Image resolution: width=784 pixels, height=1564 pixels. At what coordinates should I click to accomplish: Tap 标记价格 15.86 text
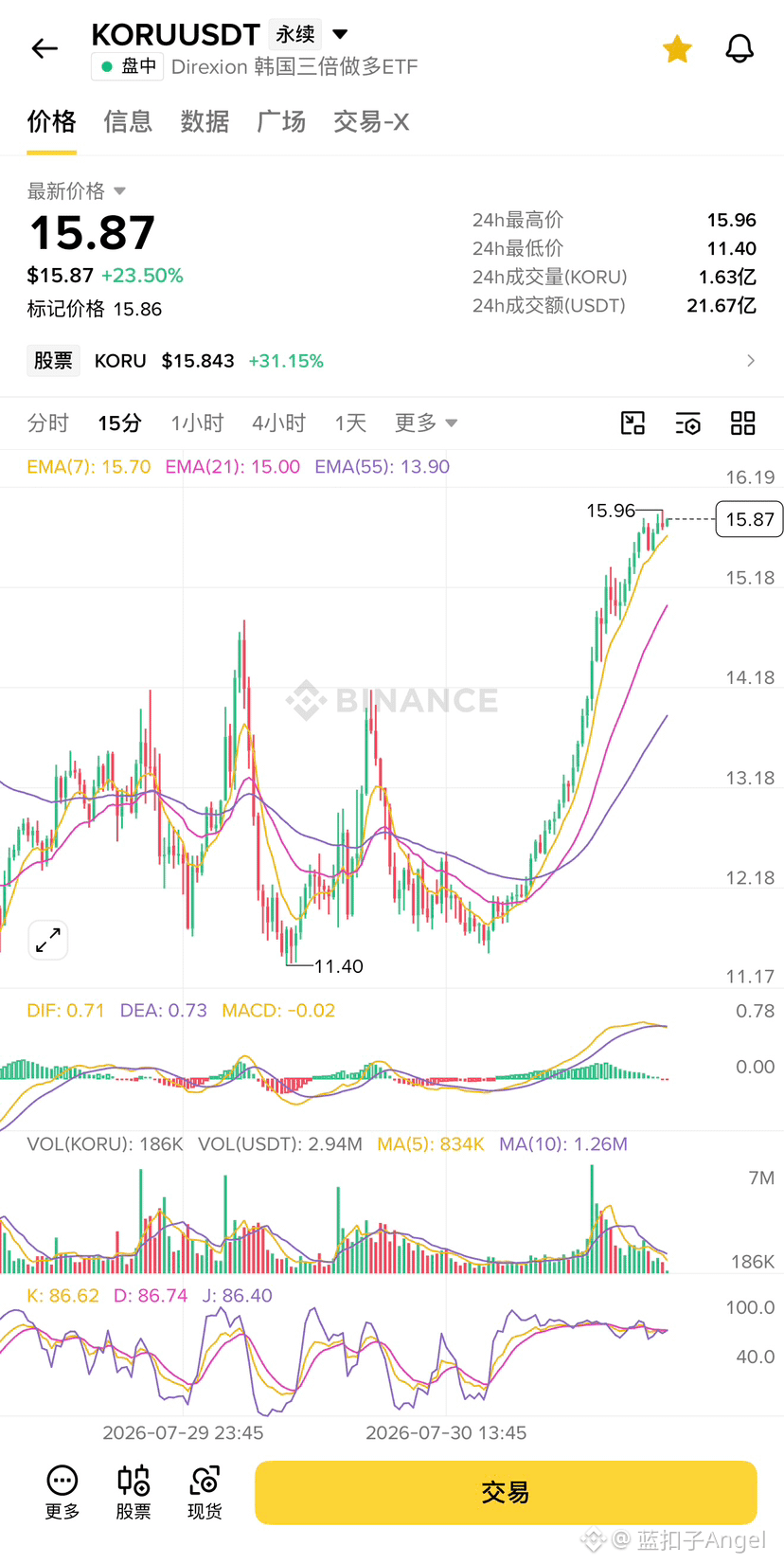(x=95, y=309)
